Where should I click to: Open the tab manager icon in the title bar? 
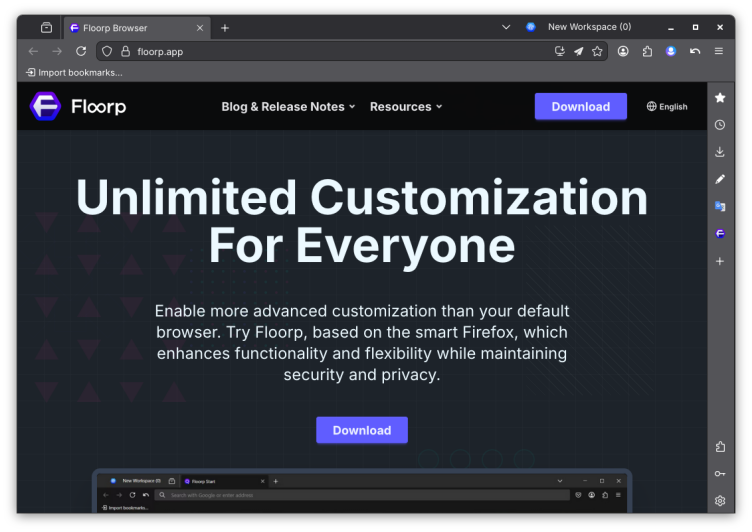pyautogui.click(x=47, y=28)
